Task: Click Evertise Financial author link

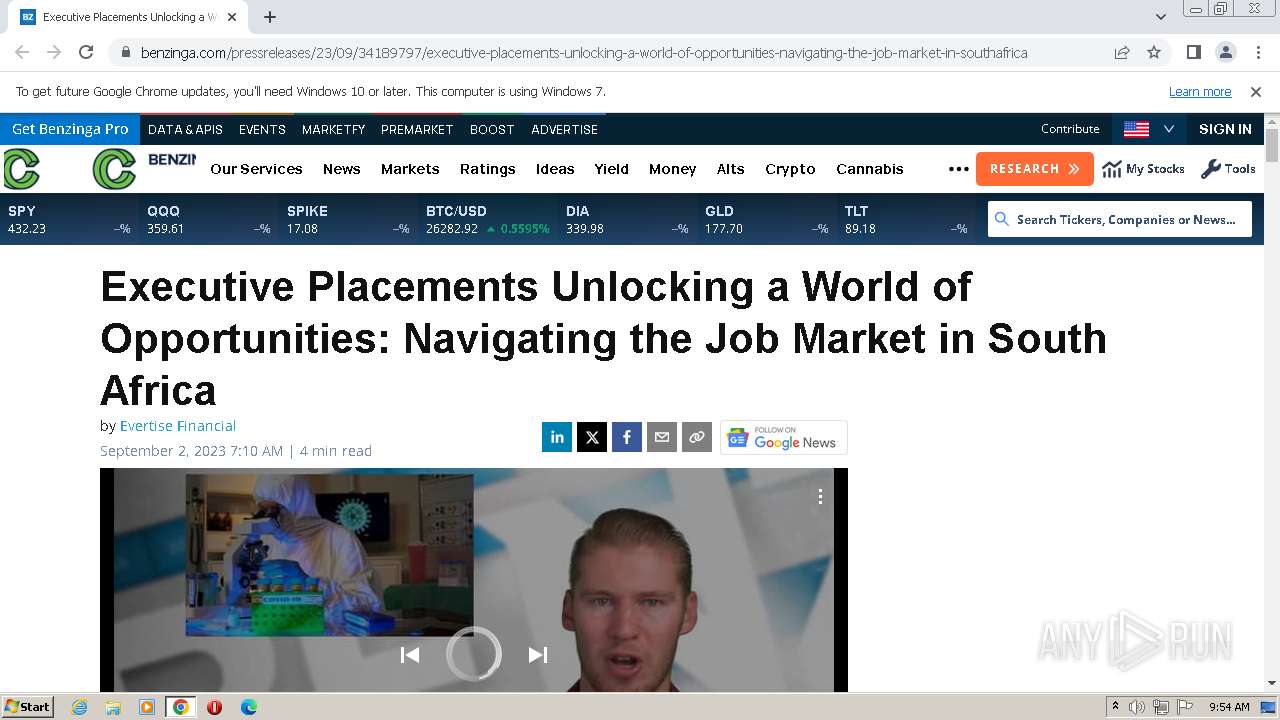Action: click(x=178, y=426)
